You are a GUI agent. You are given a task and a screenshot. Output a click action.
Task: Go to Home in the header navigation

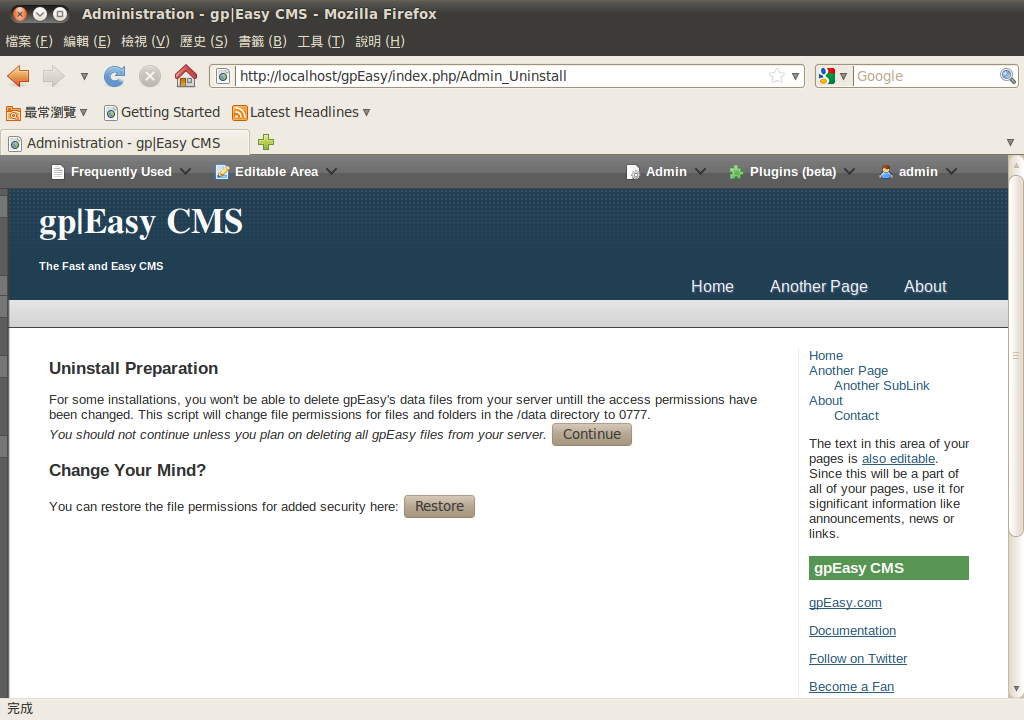[x=712, y=286]
